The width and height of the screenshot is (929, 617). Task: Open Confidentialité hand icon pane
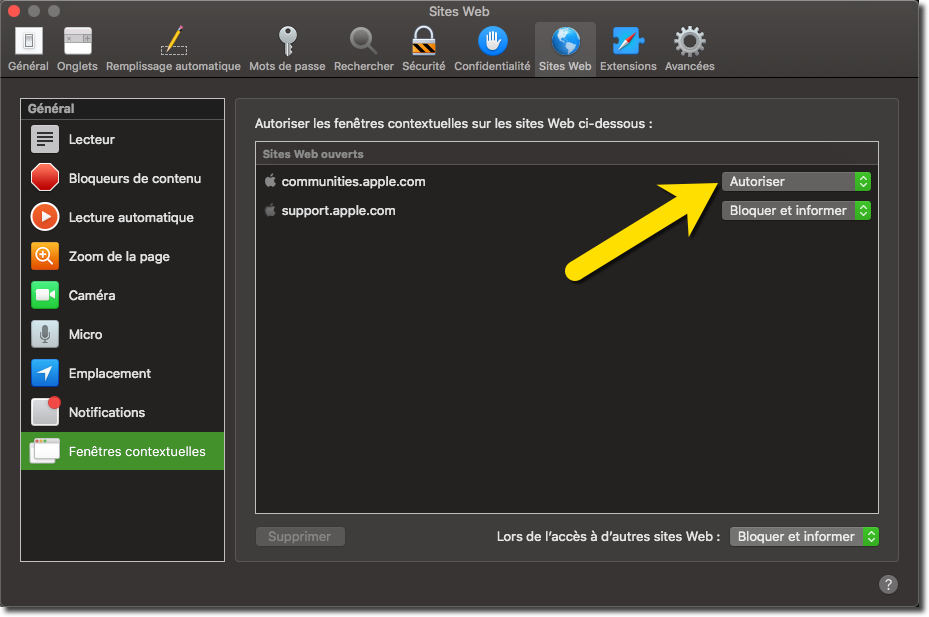[492, 48]
